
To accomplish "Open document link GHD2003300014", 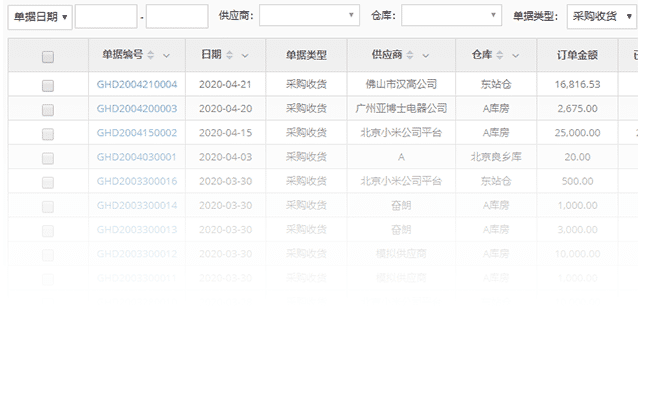I will [137, 205].
